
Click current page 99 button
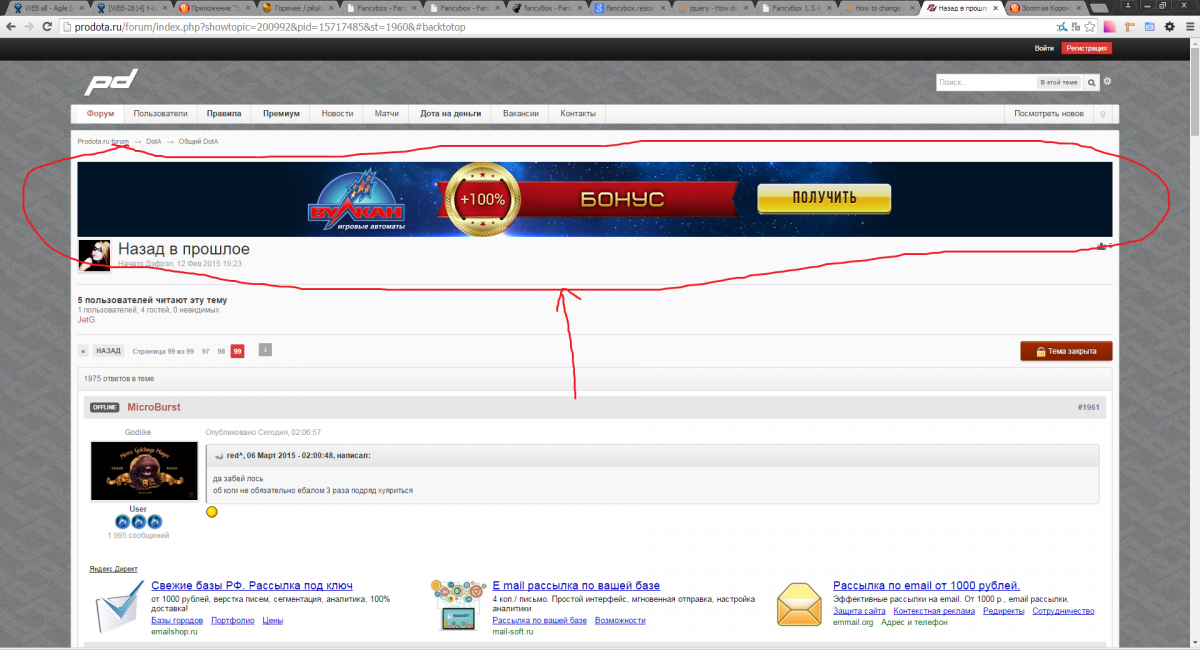237,351
